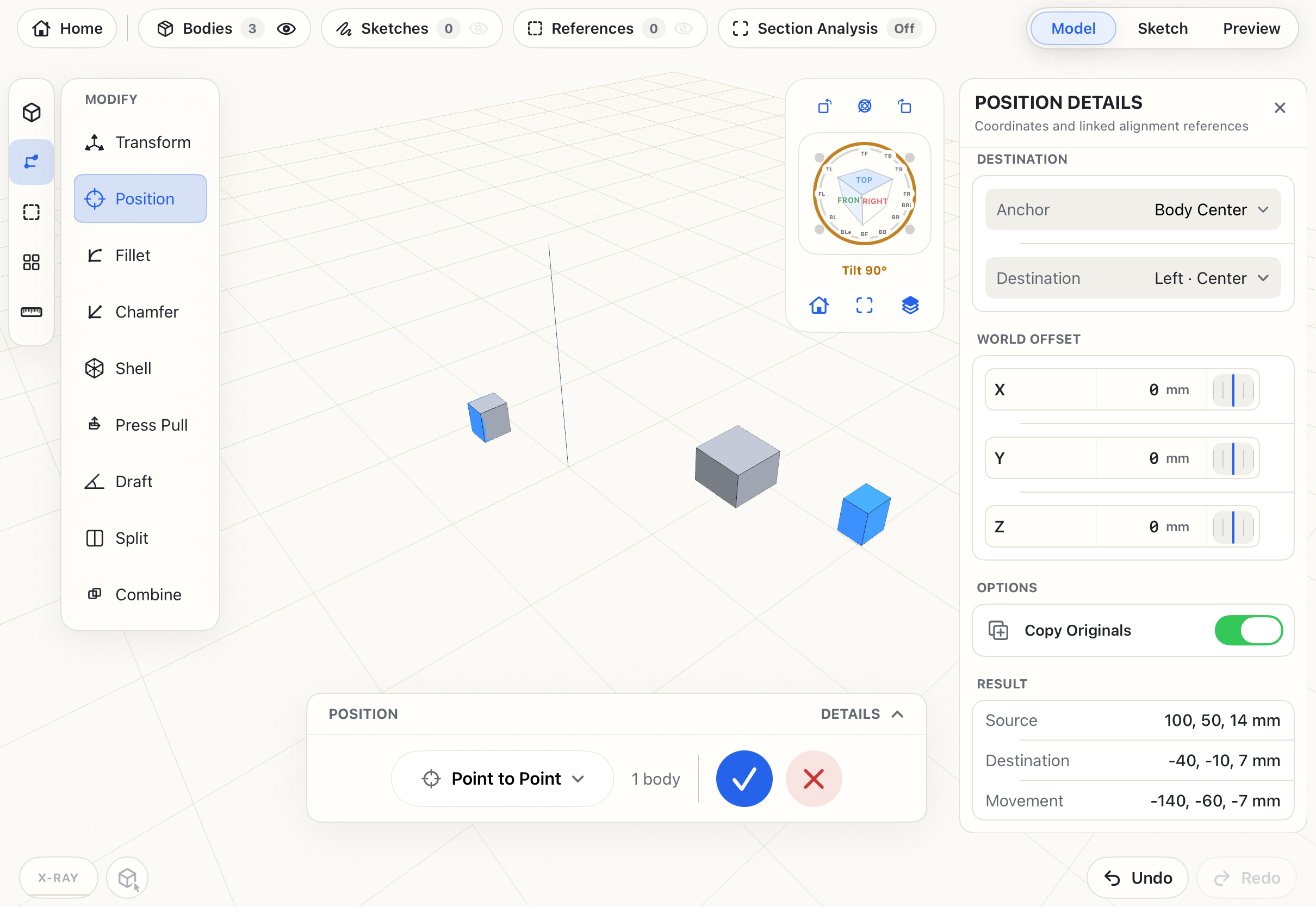Click the Y offset value field

click(x=1151, y=458)
